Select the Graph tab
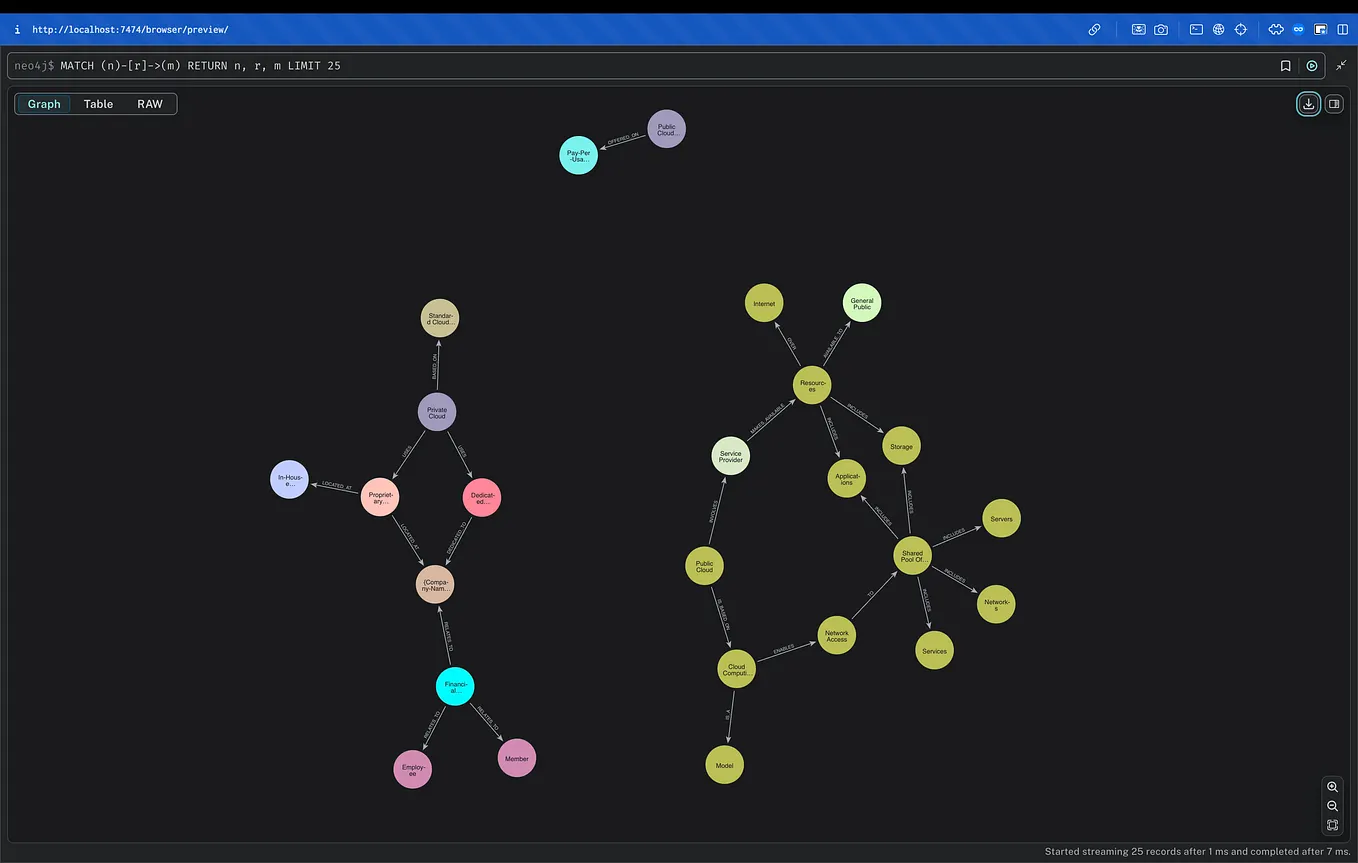Viewport: 1358px width, 863px height. (x=43, y=103)
